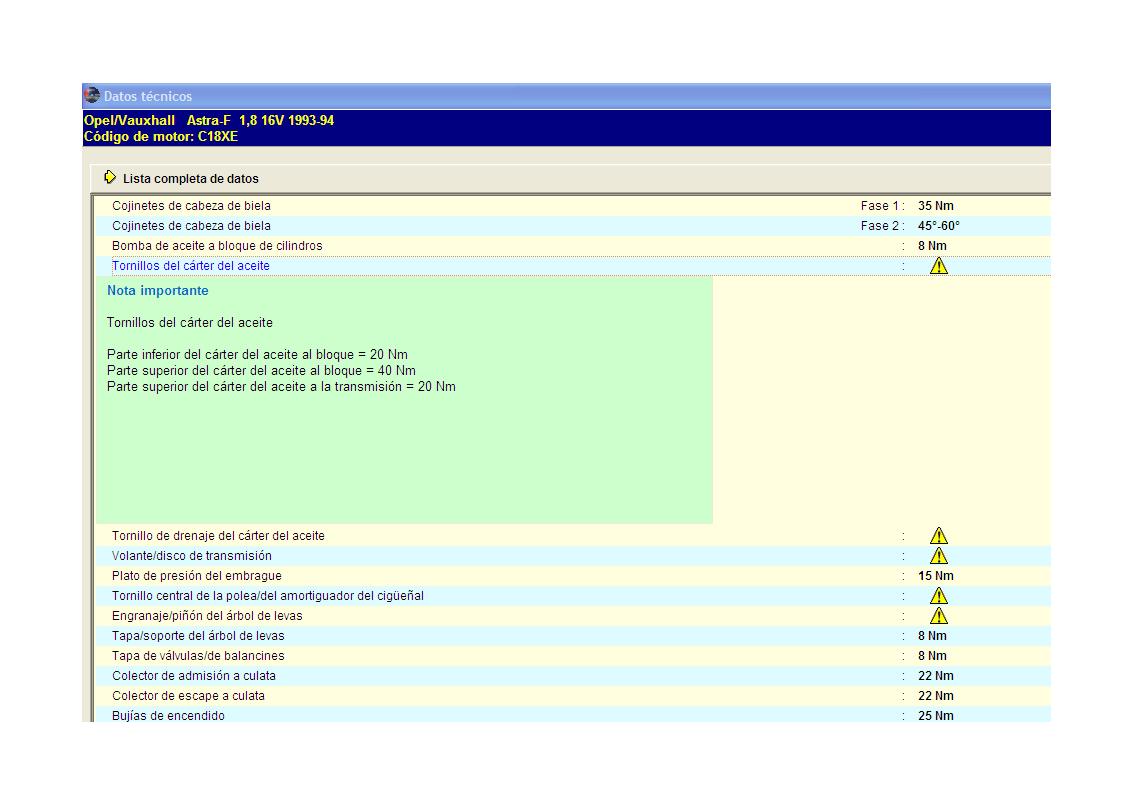Open warning icon for Tornillos del cárter del aceite
1122x793 pixels.
938,266
